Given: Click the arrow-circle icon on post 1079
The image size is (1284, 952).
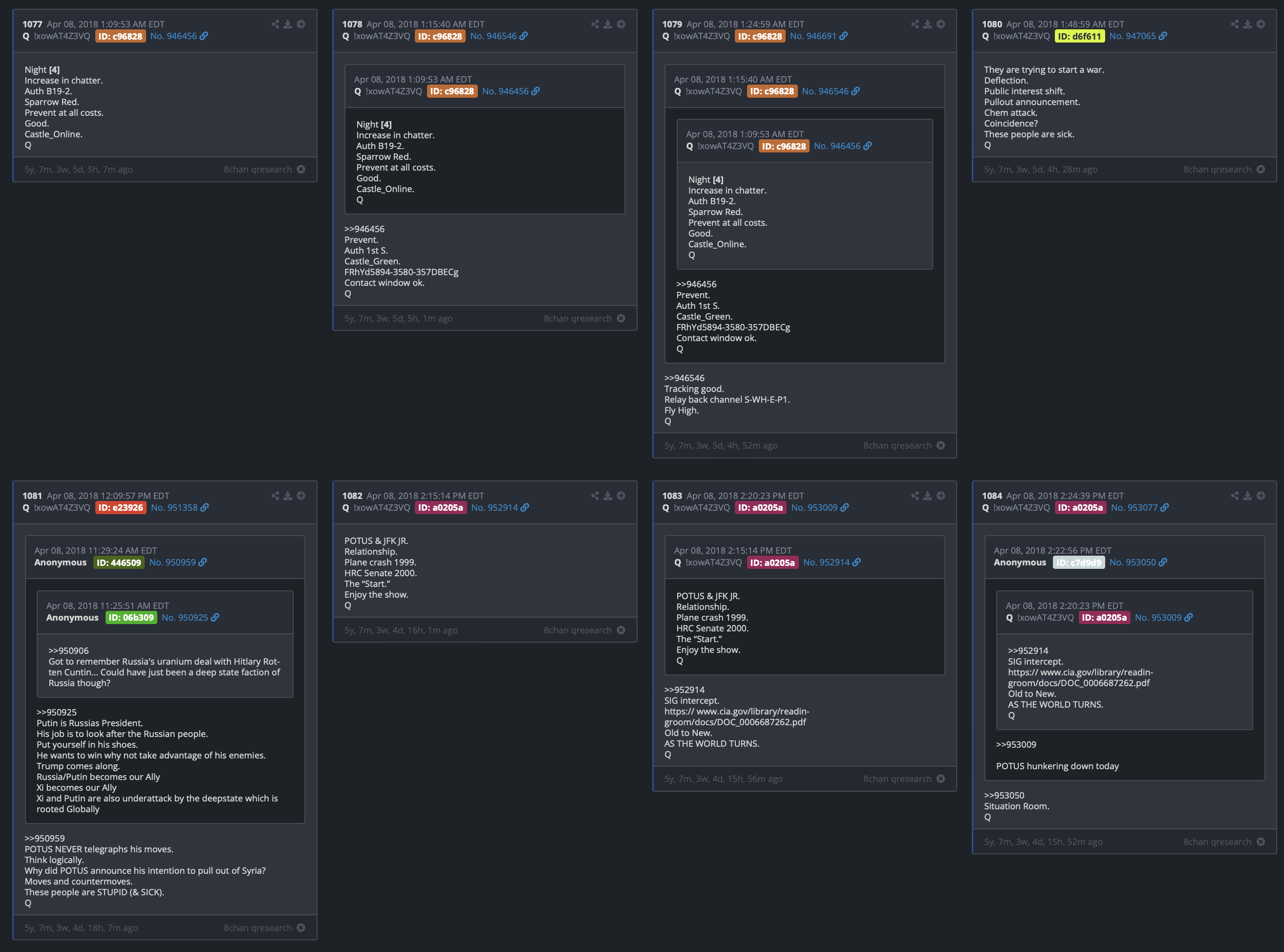Looking at the screenshot, I should point(941,24).
